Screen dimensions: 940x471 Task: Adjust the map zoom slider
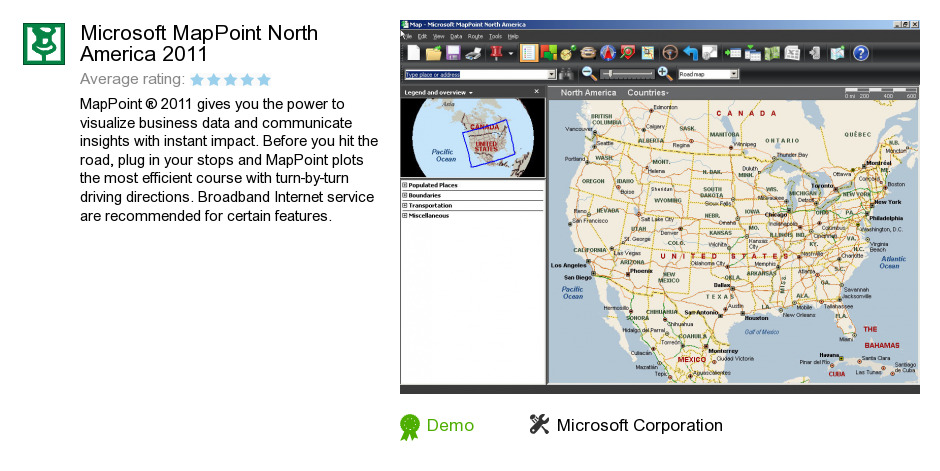[627, 74]
